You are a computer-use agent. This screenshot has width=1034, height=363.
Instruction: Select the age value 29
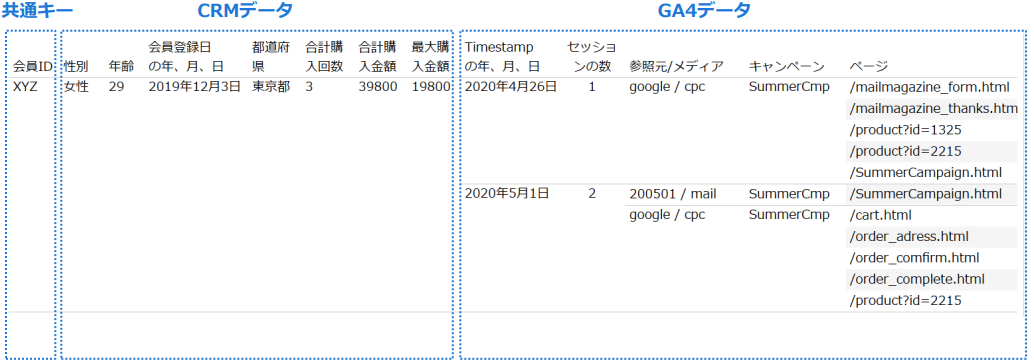[116, 86]
